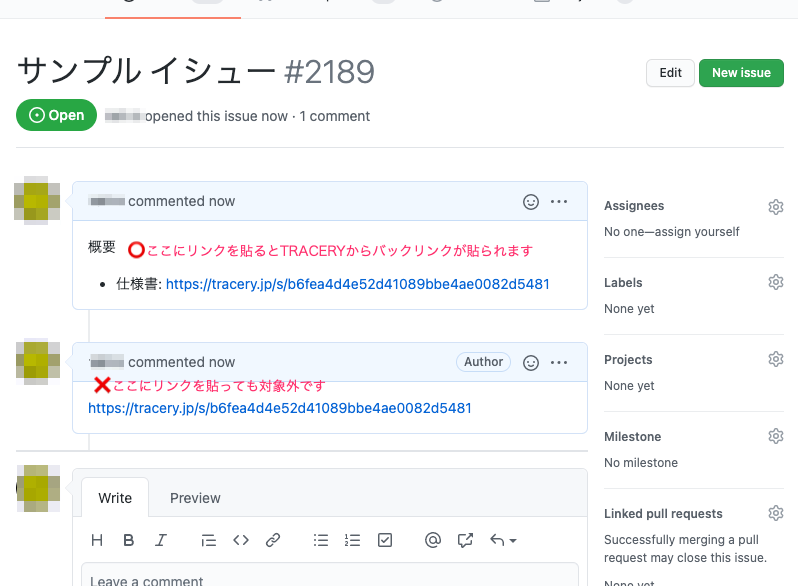Switch to the Write tab
The image size is (798, 586).
coord(115,497)
